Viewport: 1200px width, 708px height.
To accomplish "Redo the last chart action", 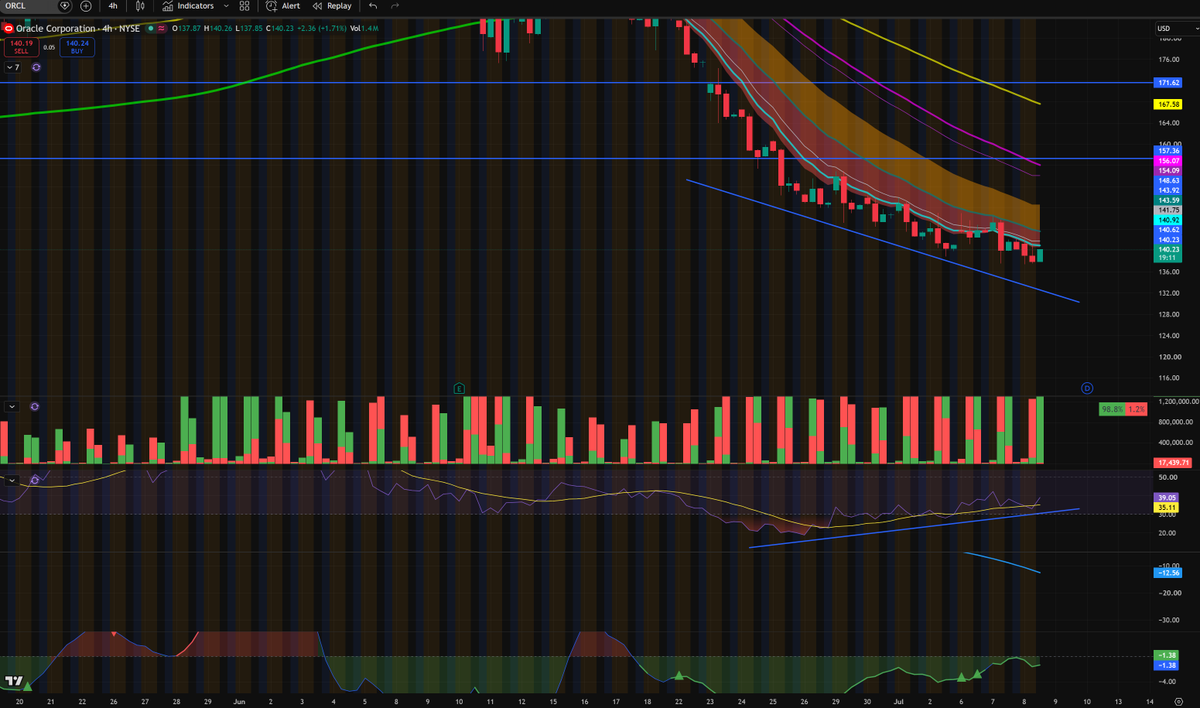I will pyautogui.click(x=396, y=6).
